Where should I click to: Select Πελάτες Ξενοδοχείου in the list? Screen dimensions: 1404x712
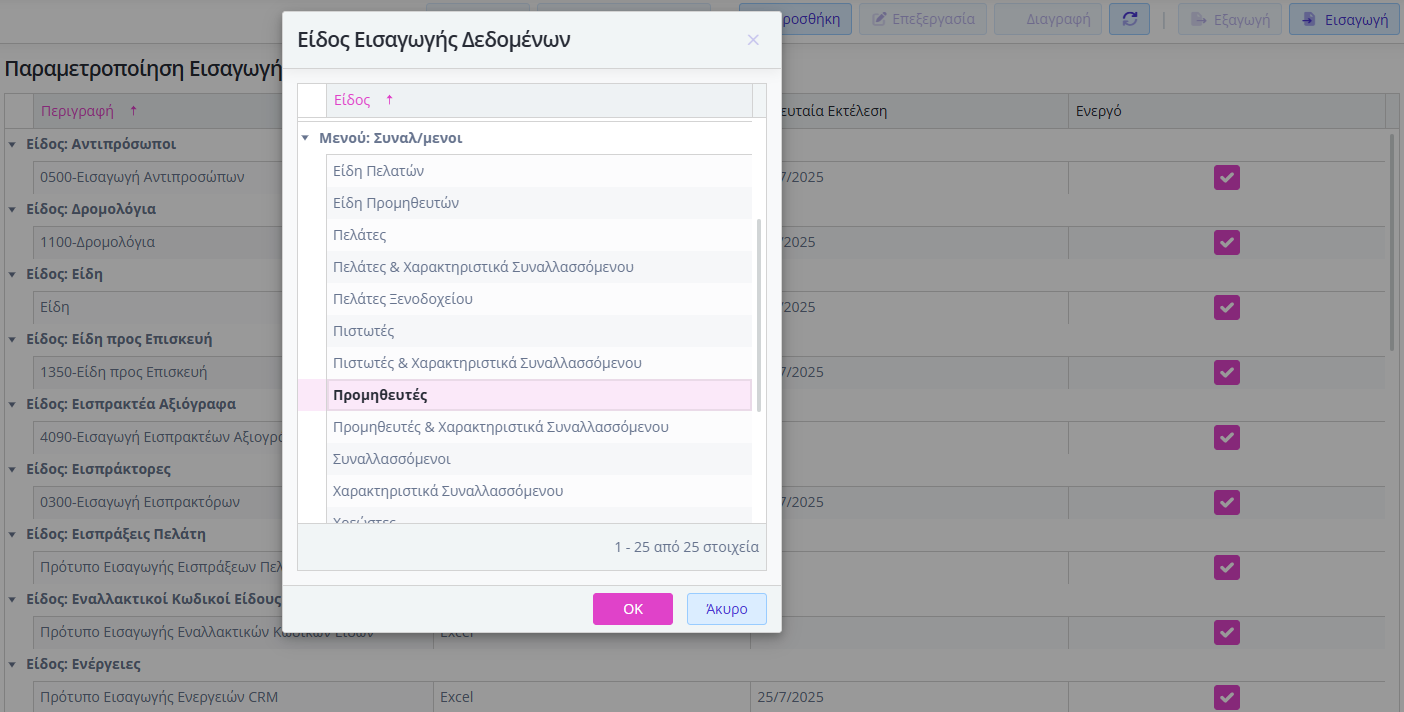[539, 299]
